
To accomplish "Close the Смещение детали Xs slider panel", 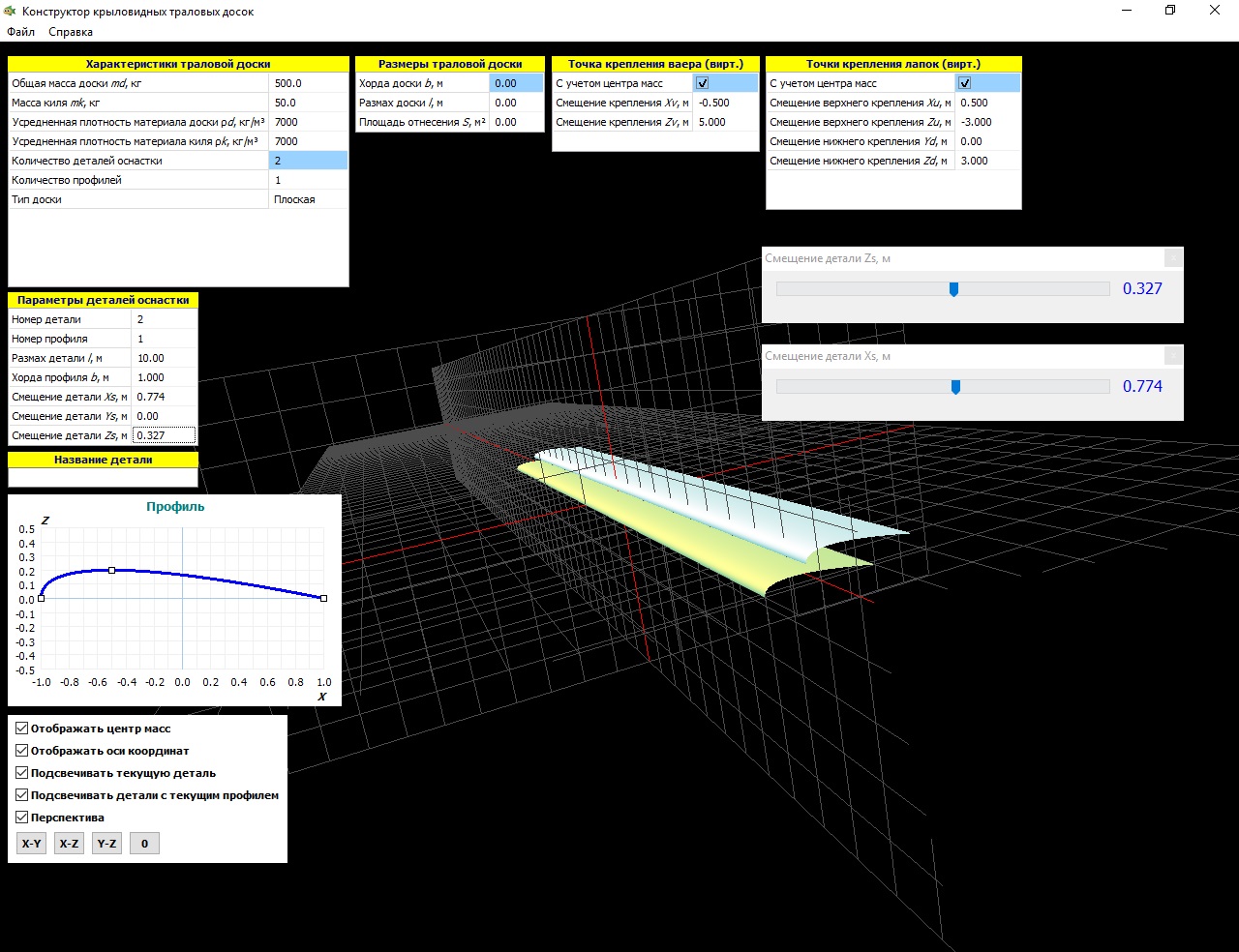I will point(1172,356).
